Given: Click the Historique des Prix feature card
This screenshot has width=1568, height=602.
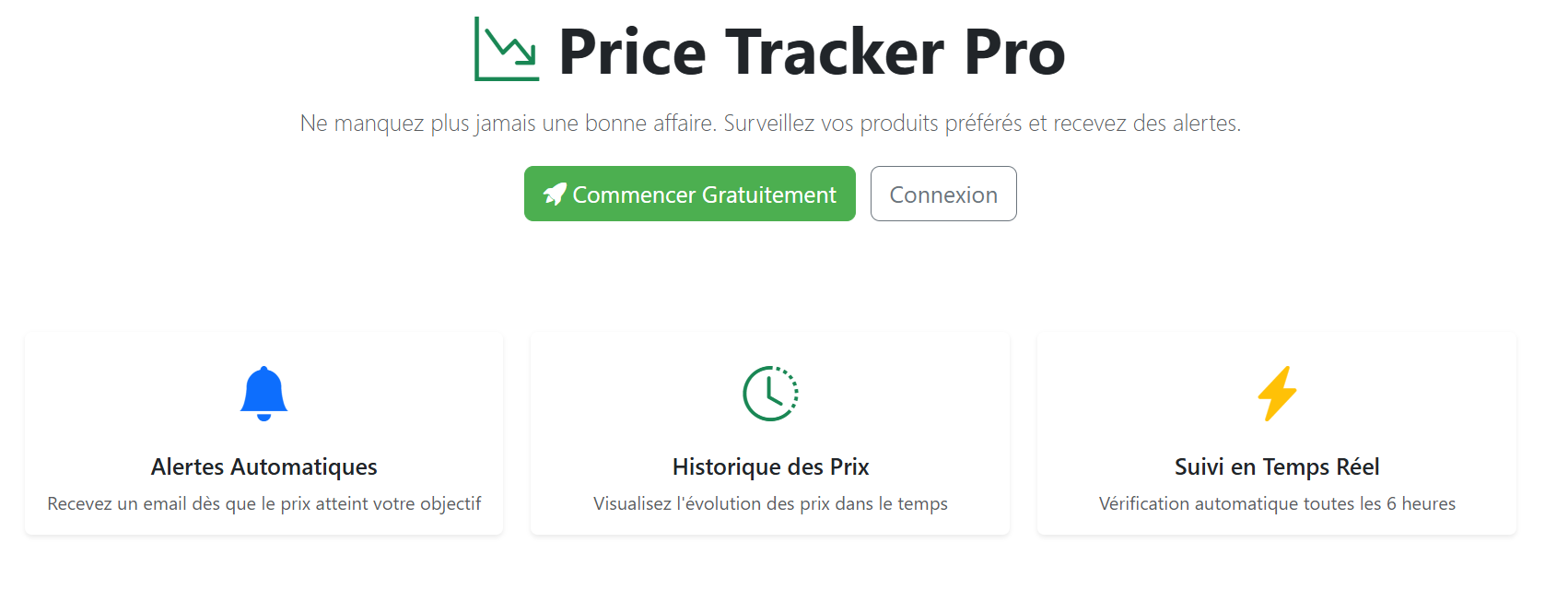Looking at the screenshot, I should pos(770,433).
